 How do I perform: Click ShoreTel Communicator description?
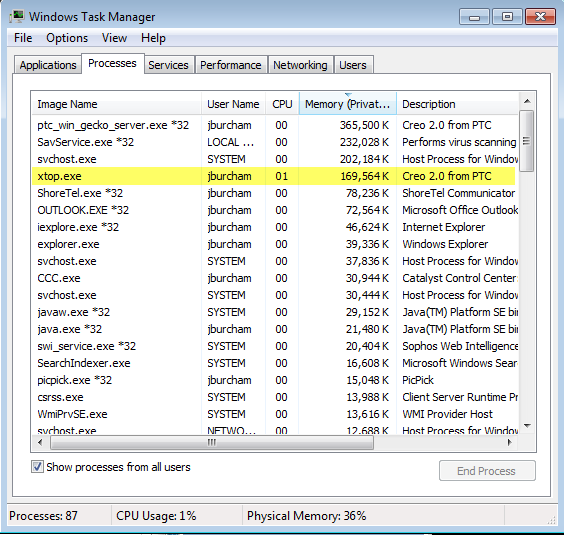(x=459, y=193)
